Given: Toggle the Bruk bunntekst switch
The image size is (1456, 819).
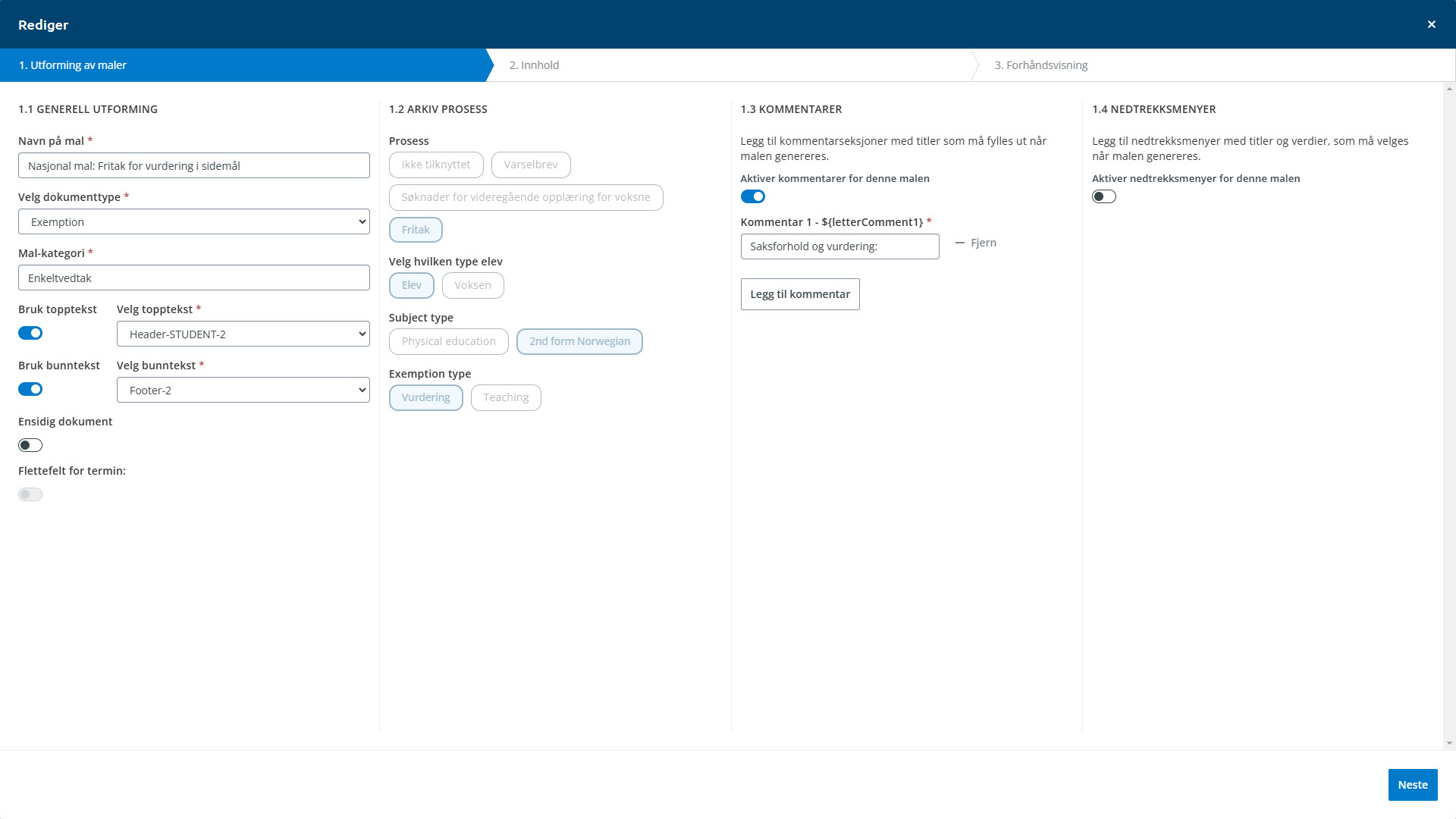Looking at the screenshot, I should click(30, 389).
